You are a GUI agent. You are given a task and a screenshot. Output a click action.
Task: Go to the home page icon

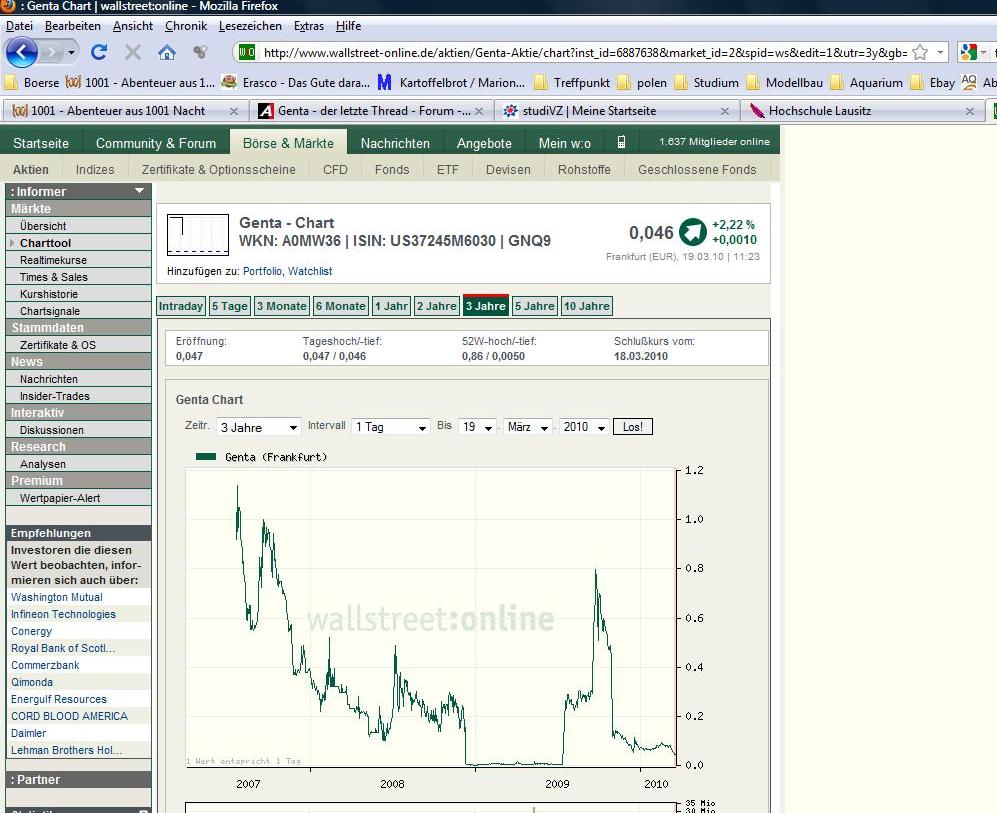(167, 52)
